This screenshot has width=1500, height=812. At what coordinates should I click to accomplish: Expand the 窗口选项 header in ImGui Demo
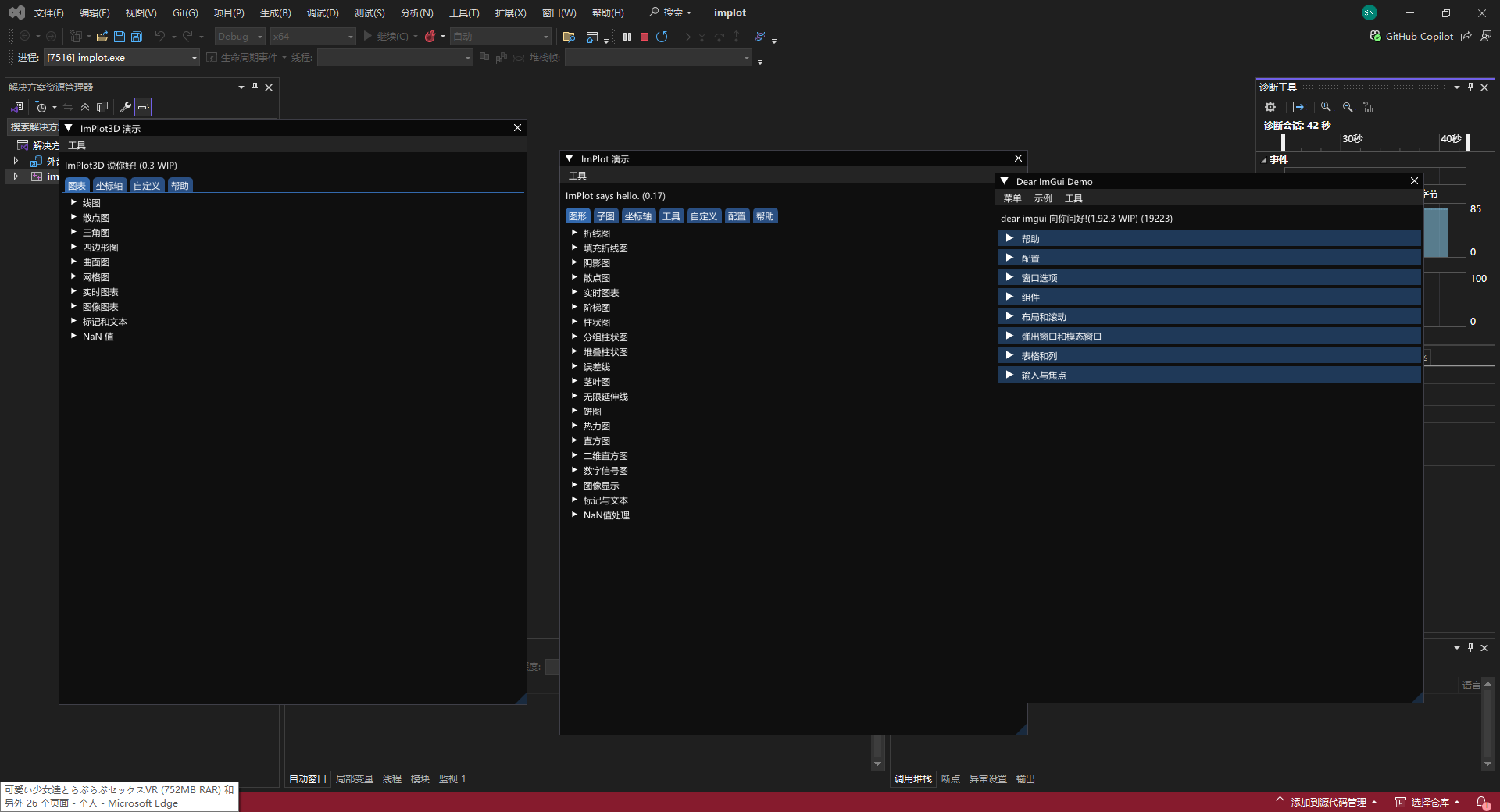click(x=1209, y=278)
